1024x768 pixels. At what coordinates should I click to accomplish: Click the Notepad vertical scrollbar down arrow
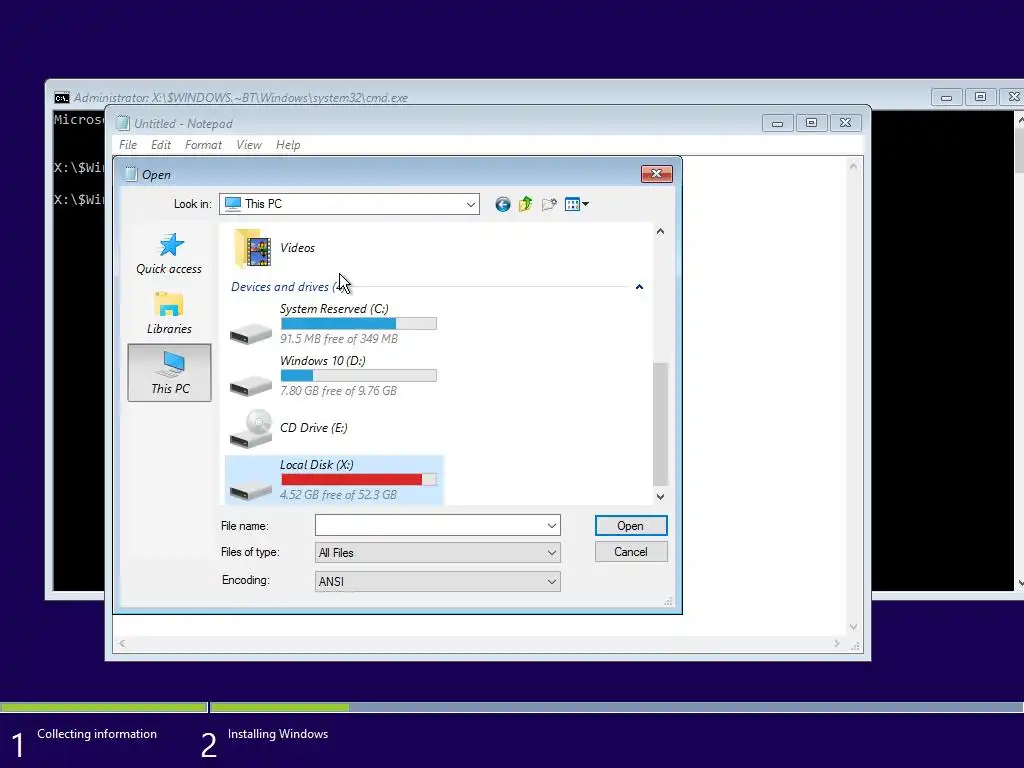tap(853, 627)
